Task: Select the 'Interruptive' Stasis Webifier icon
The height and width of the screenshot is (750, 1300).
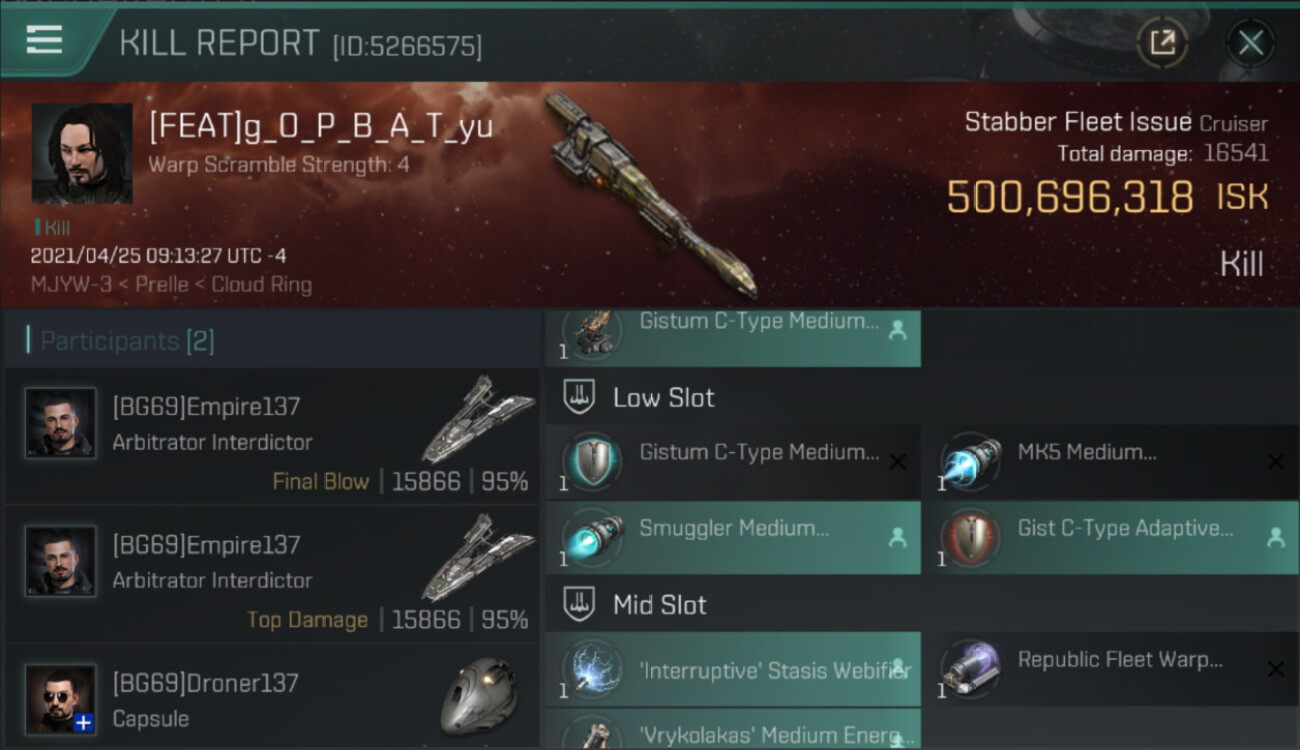Action: click(x=592, y=669)
